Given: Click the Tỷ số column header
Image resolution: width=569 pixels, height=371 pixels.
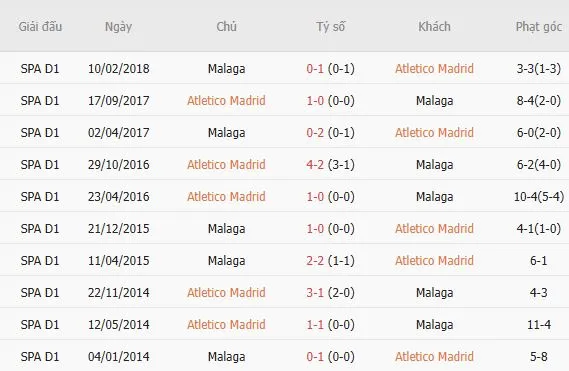Looking at the screenshot, I should (x=330, y=27).
